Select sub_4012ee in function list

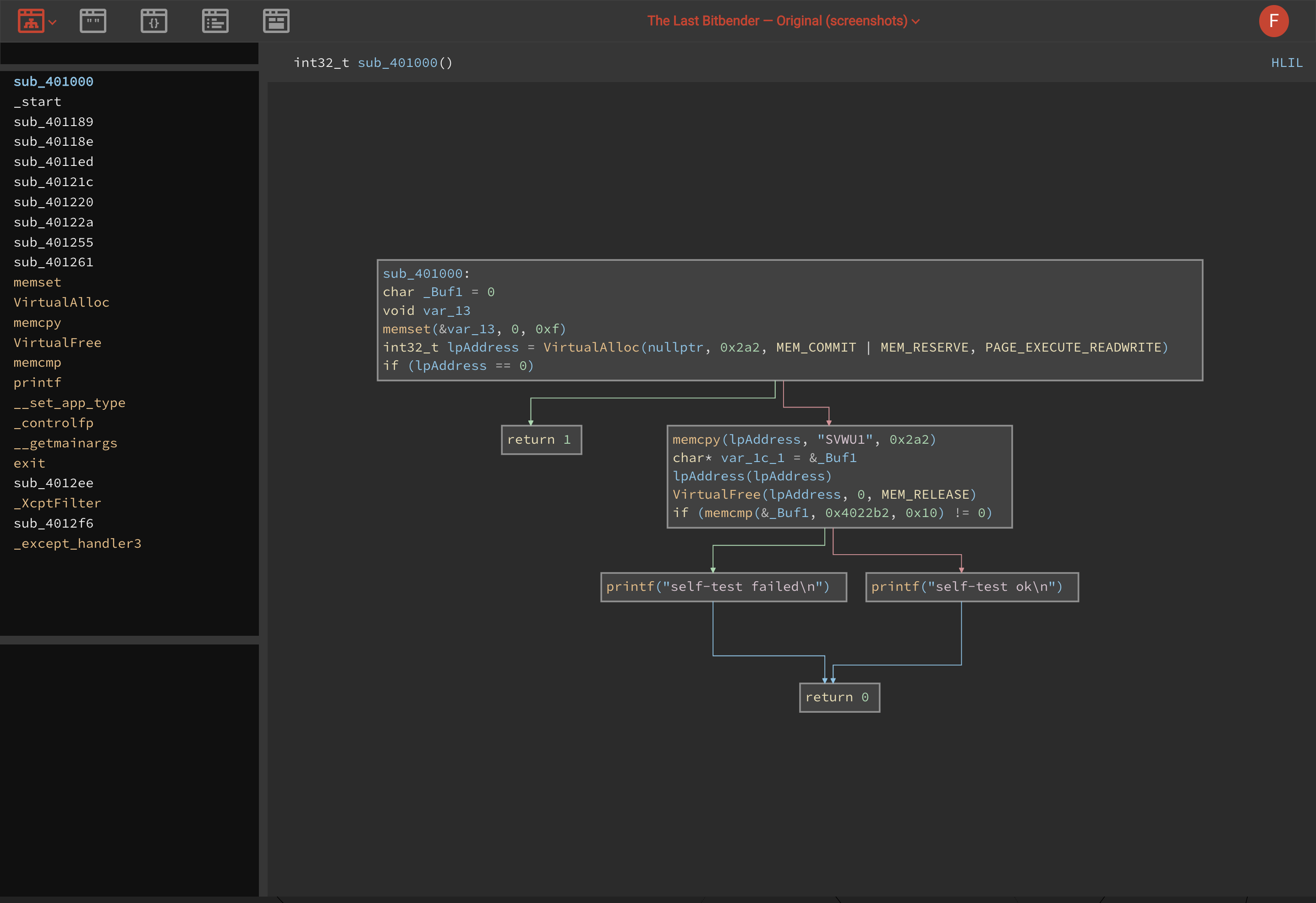pyautogui.click(x=53, y=483)
